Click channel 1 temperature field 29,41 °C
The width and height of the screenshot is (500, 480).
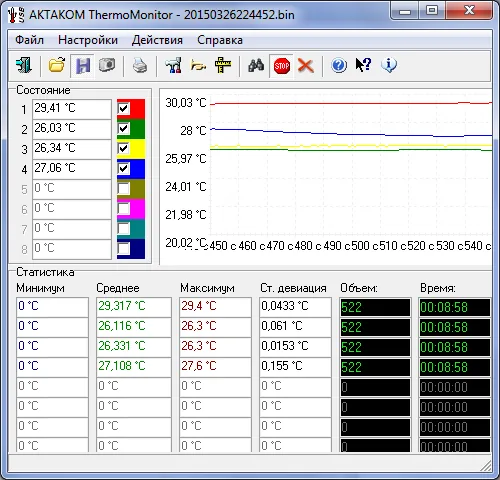(72, 109)
